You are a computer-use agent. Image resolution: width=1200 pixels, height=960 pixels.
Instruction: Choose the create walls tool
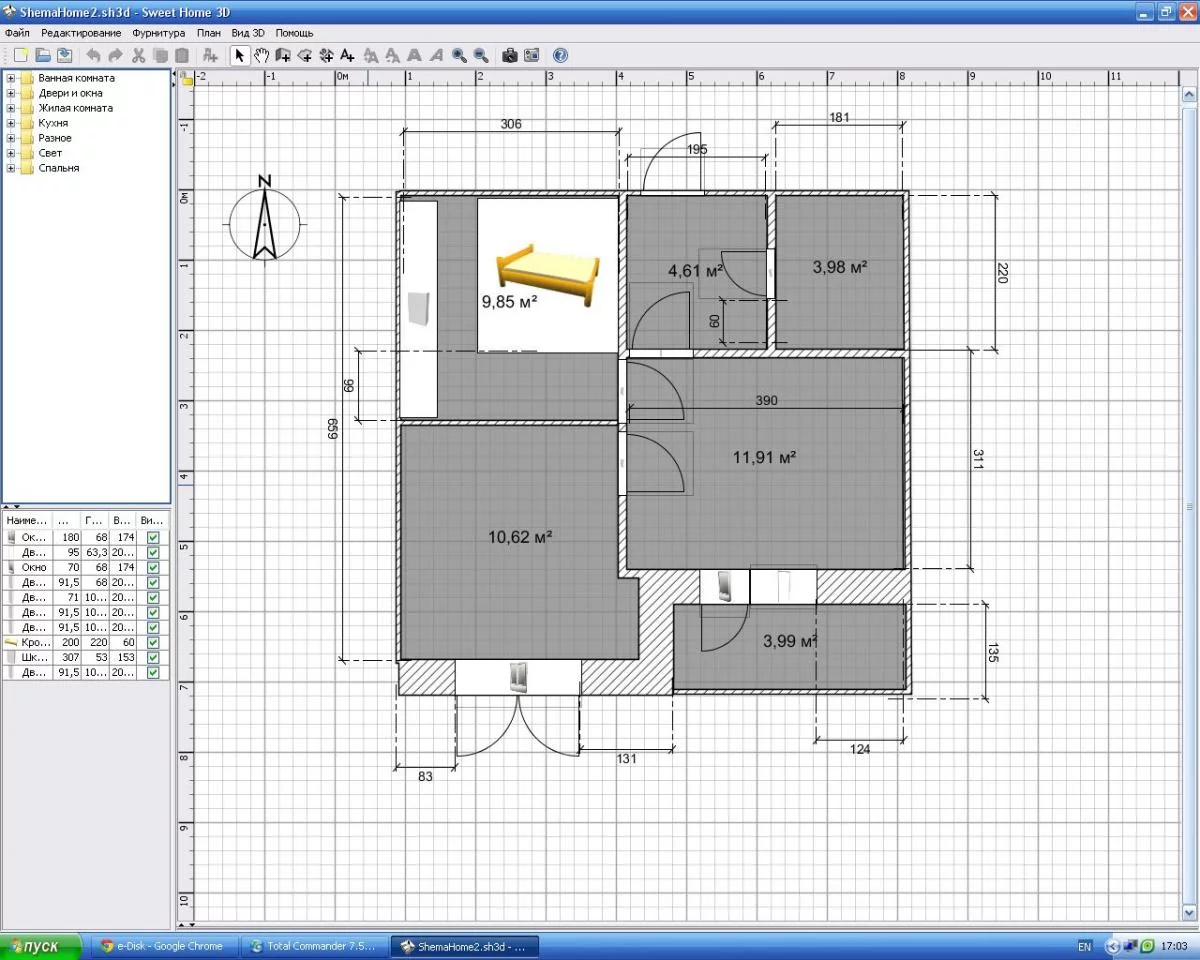pos(283,55)
